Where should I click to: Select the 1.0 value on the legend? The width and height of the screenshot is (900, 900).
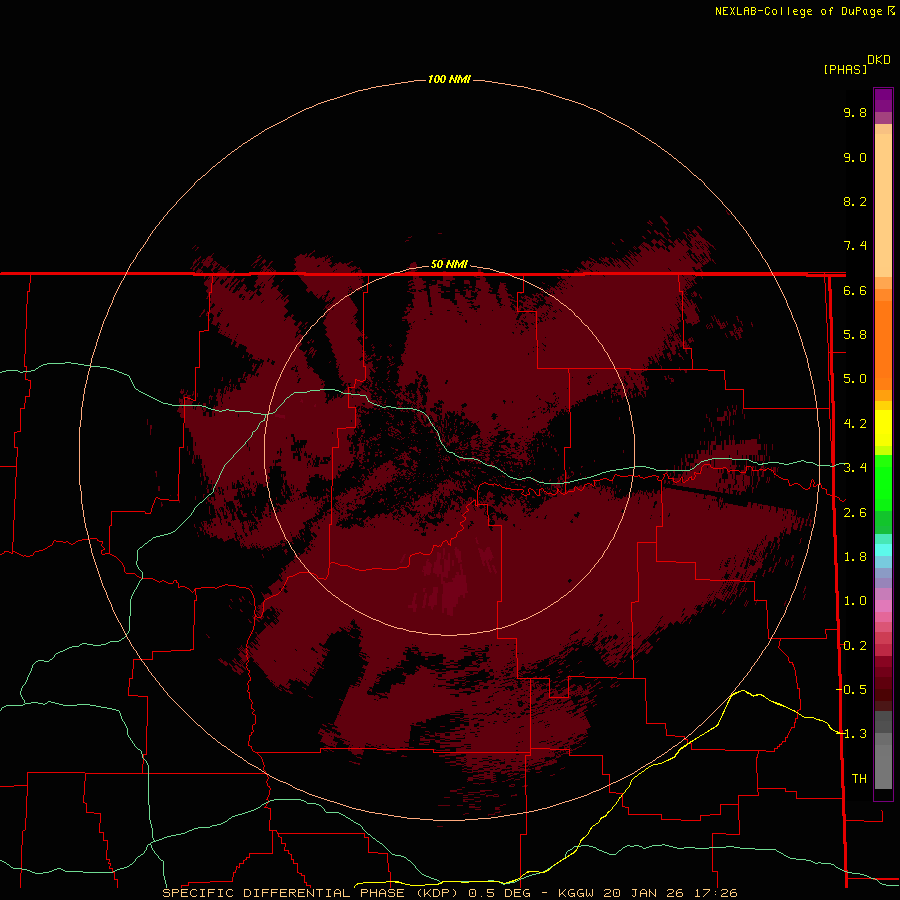click(x=855, y=601)
